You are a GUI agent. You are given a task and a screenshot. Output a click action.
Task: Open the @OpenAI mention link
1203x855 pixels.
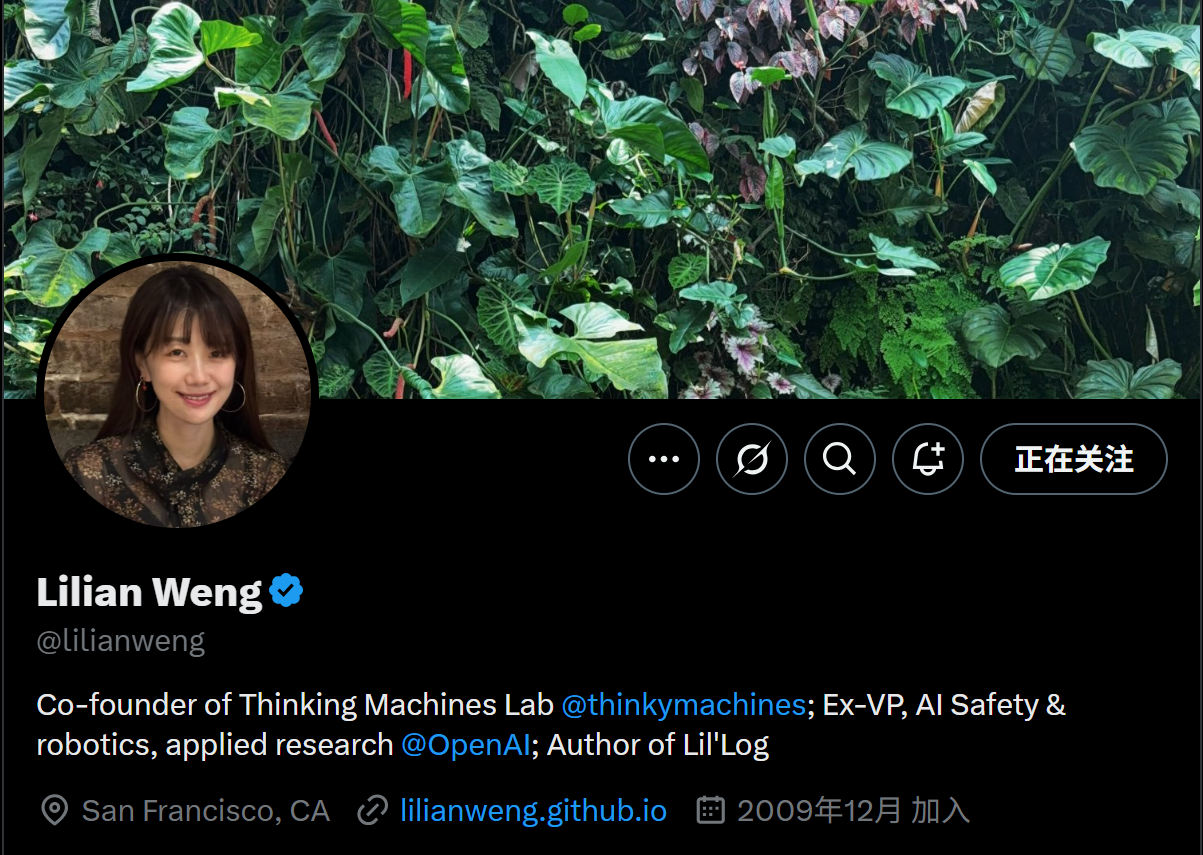pyautogui.click(x=466, y=745)
